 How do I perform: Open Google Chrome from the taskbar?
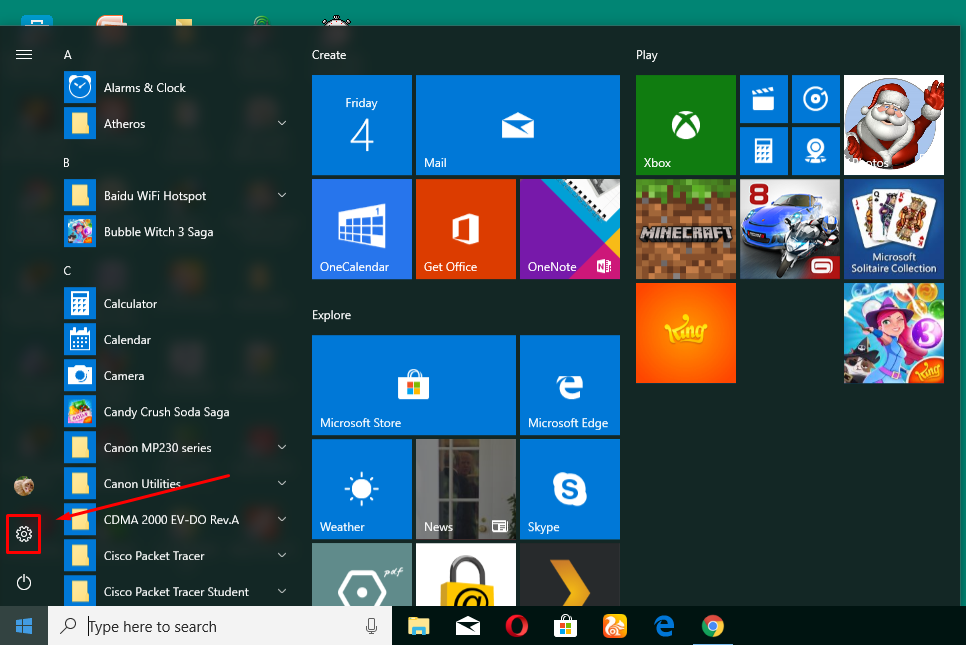(713, 626)
